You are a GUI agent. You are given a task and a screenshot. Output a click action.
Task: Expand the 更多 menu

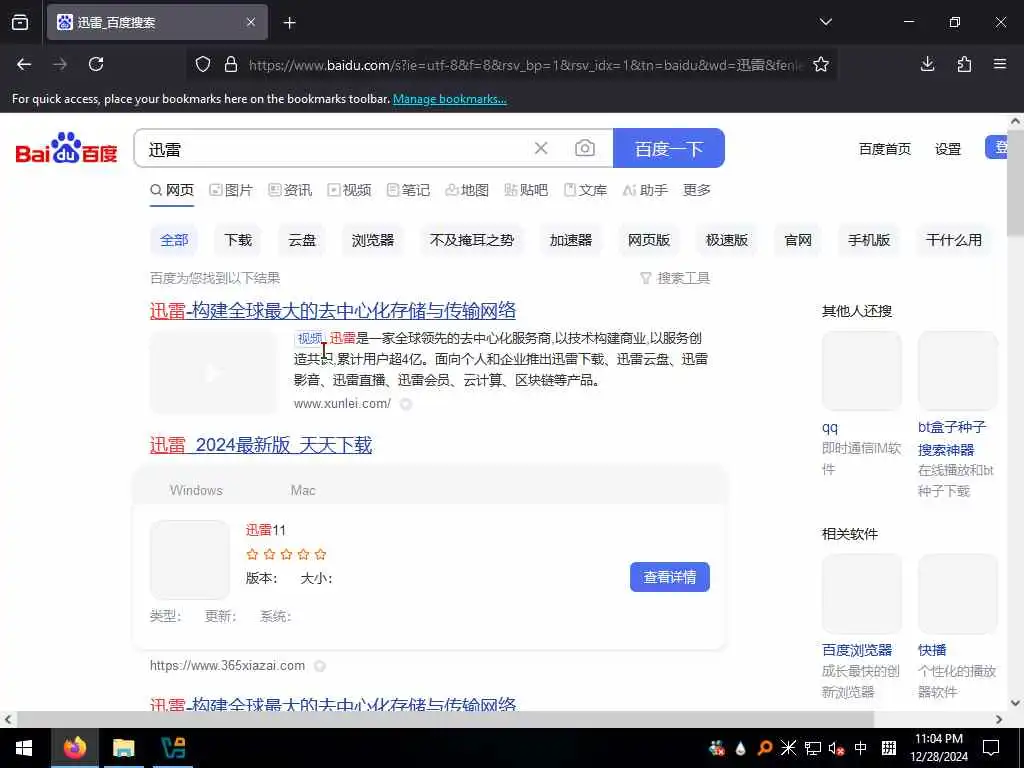[x=697, y=190]
